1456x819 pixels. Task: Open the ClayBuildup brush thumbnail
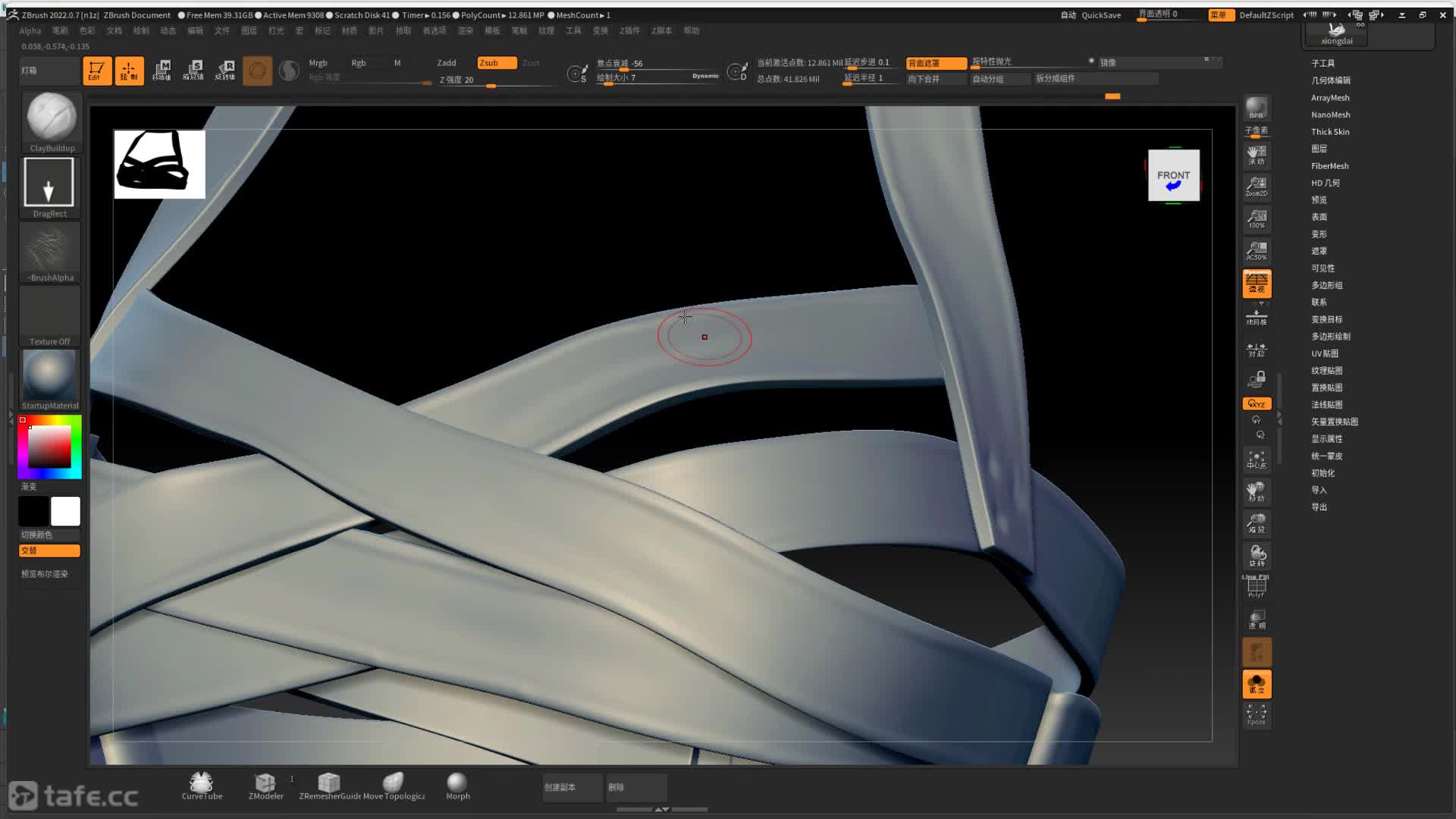(51, 122)
